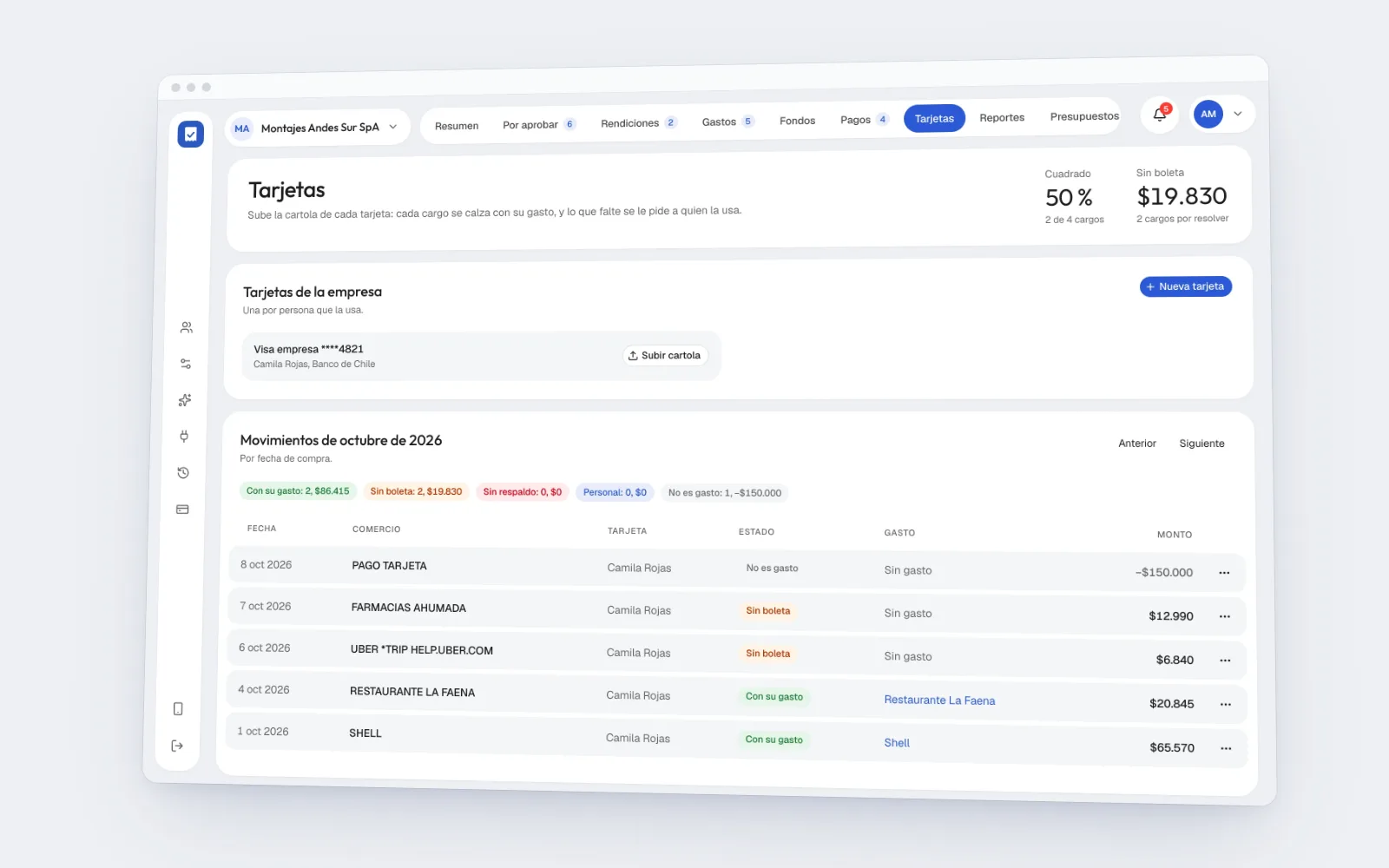Open the notifications bell
Image resolution: width=1389 pixels, height=868 pixels.
1160,115
